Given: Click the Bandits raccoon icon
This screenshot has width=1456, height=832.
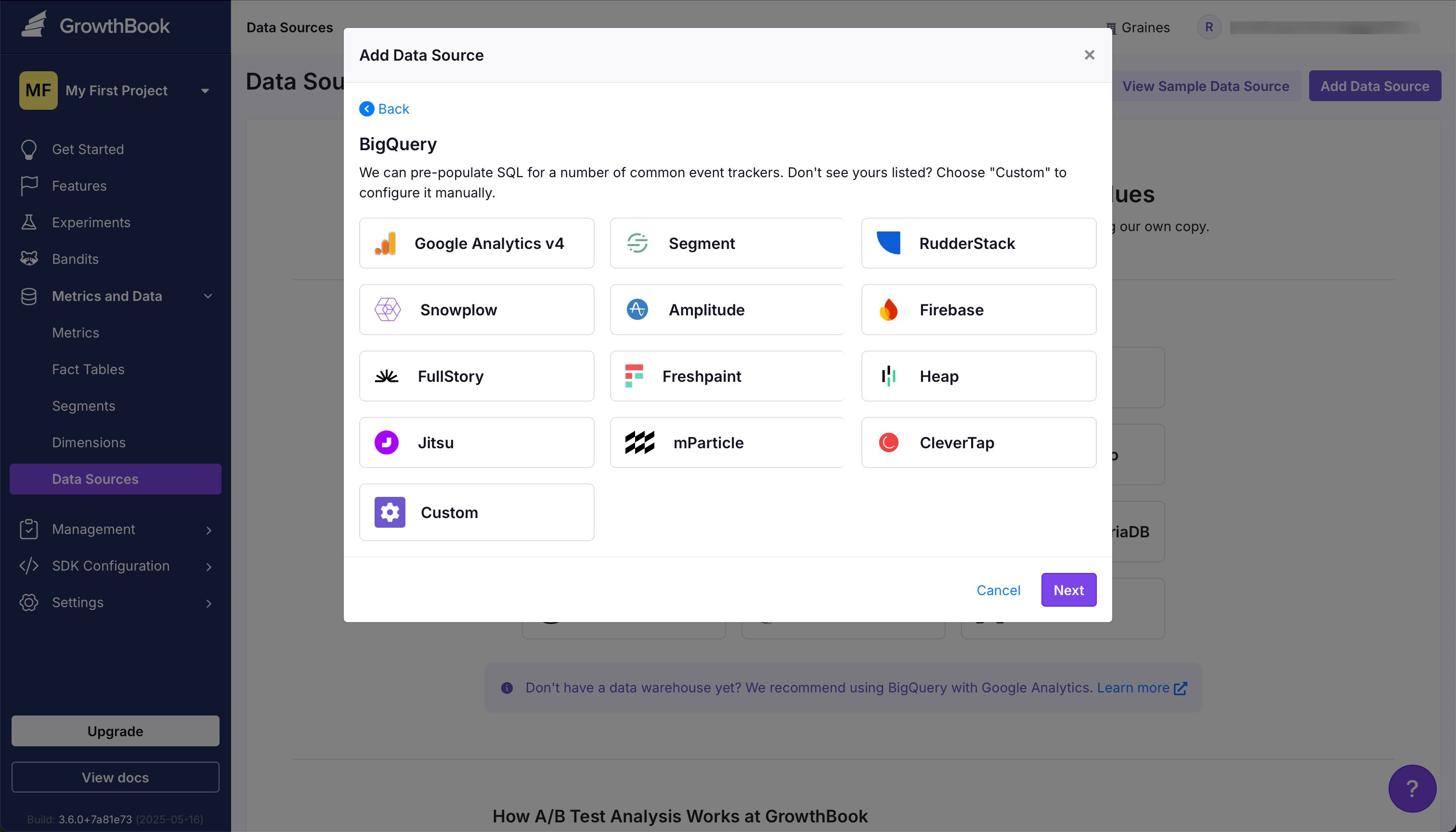Looking at the screenshot, I should tap(28, 259).
